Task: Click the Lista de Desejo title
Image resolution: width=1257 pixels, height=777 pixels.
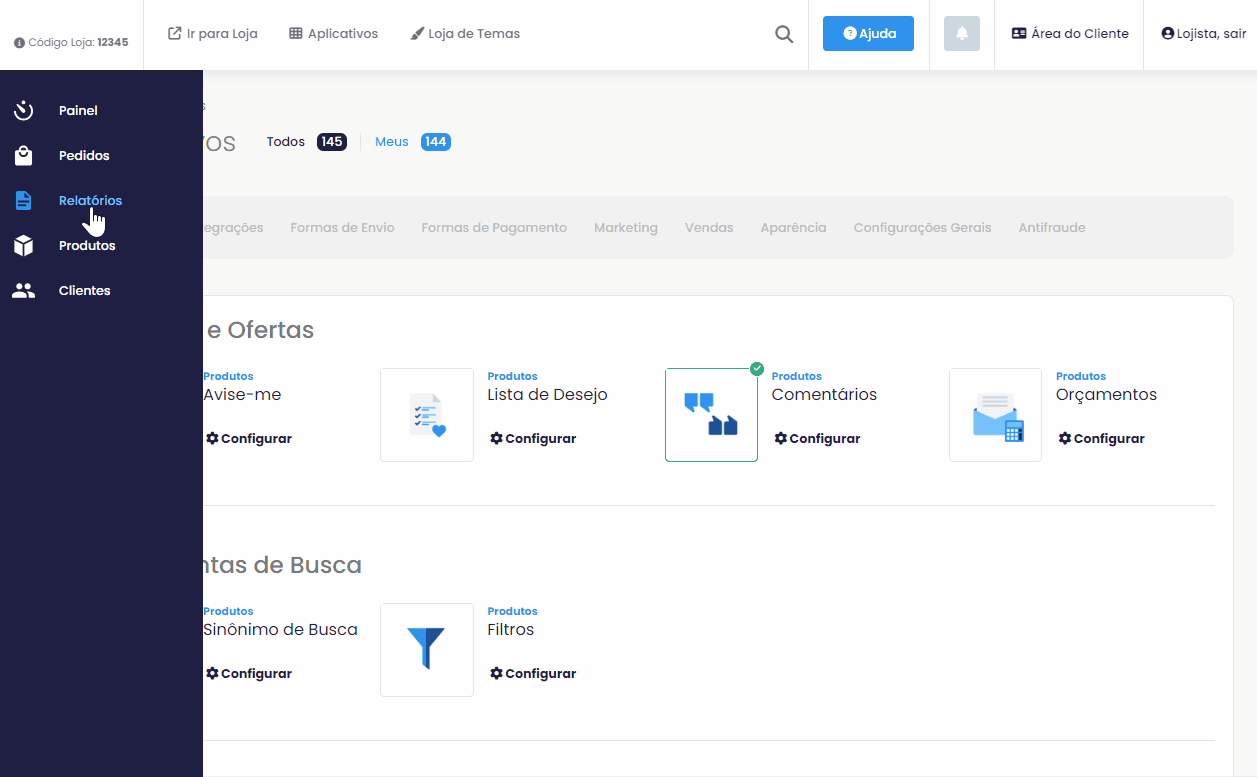Action: pos(547,395)
